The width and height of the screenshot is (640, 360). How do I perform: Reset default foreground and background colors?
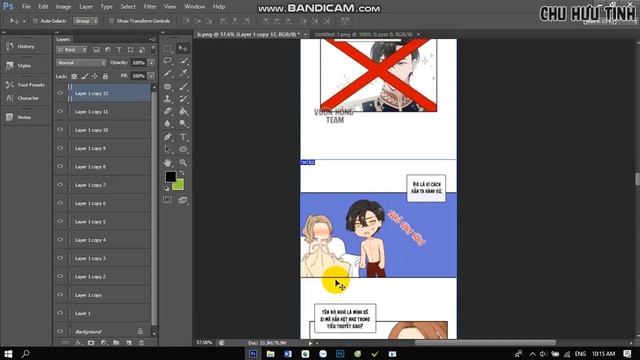pyautogui.click(x=167, y=189)
